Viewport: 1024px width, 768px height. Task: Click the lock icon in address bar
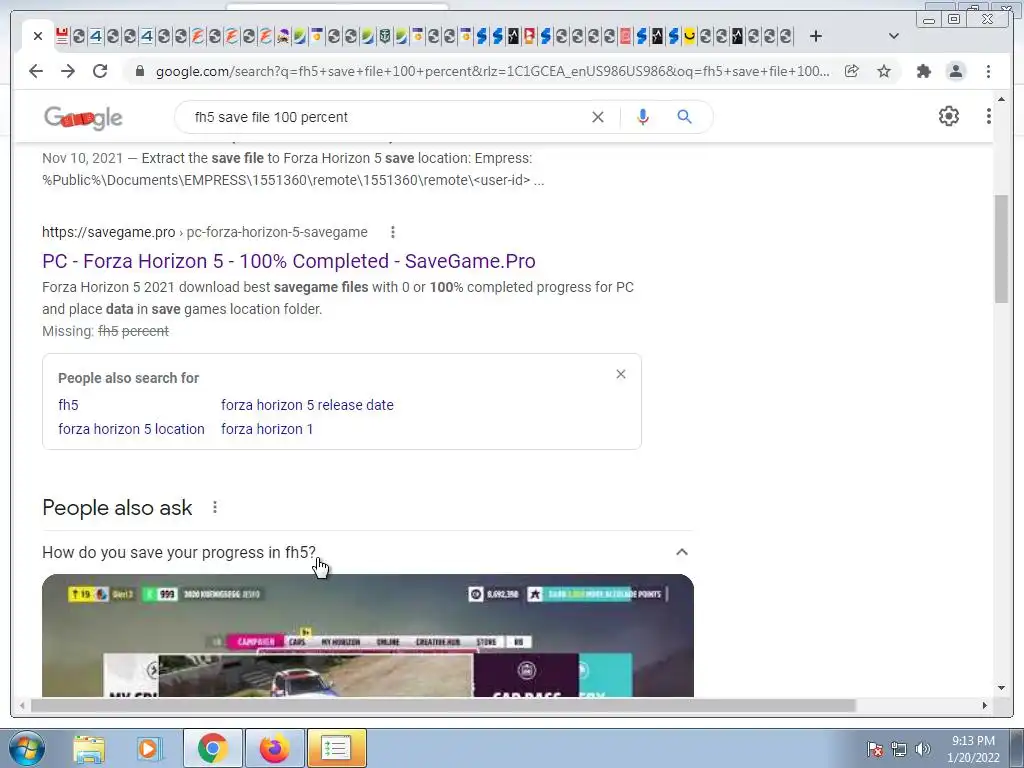click(139, 71)
